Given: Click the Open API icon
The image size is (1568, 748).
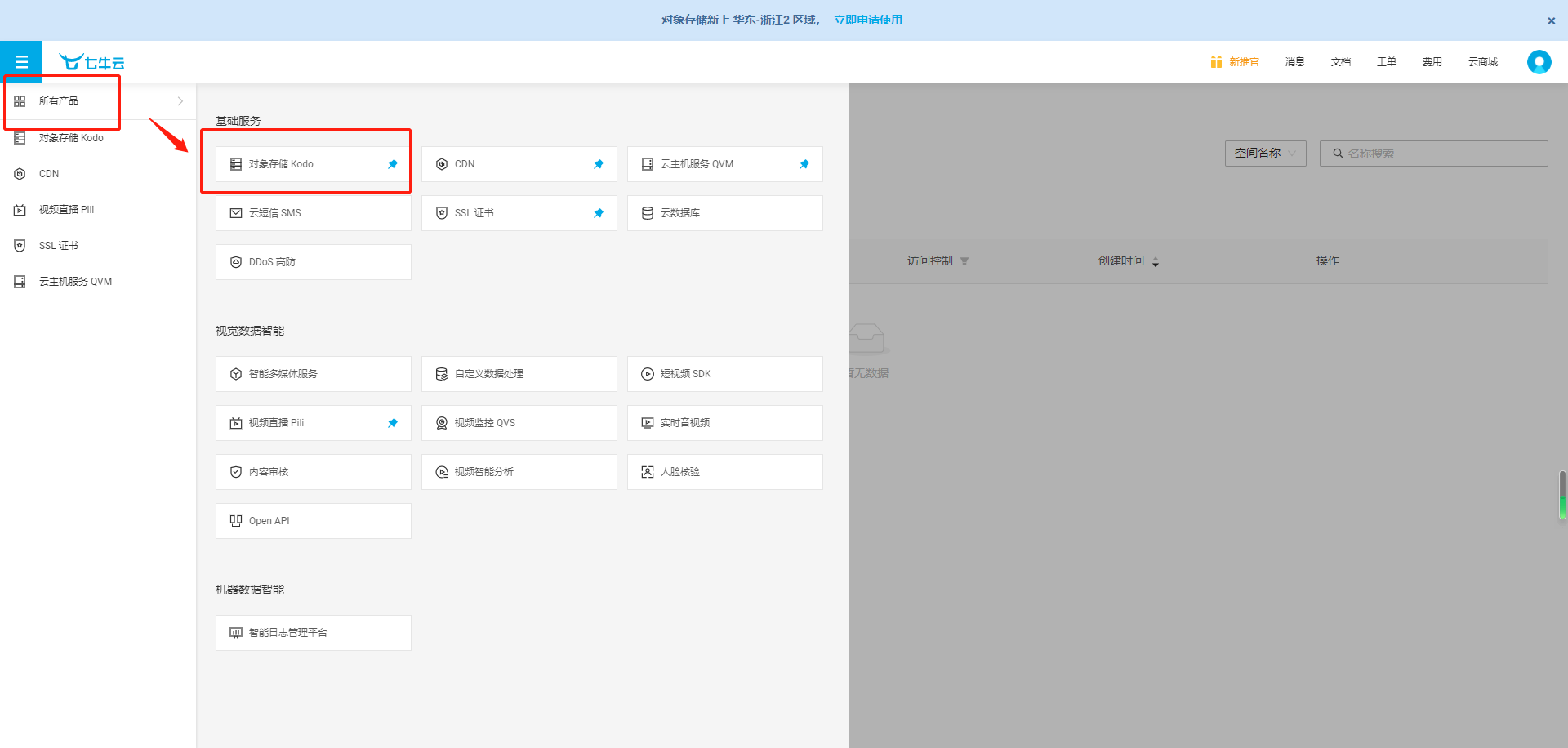Looking at the screenshot, I should [236, 521].
